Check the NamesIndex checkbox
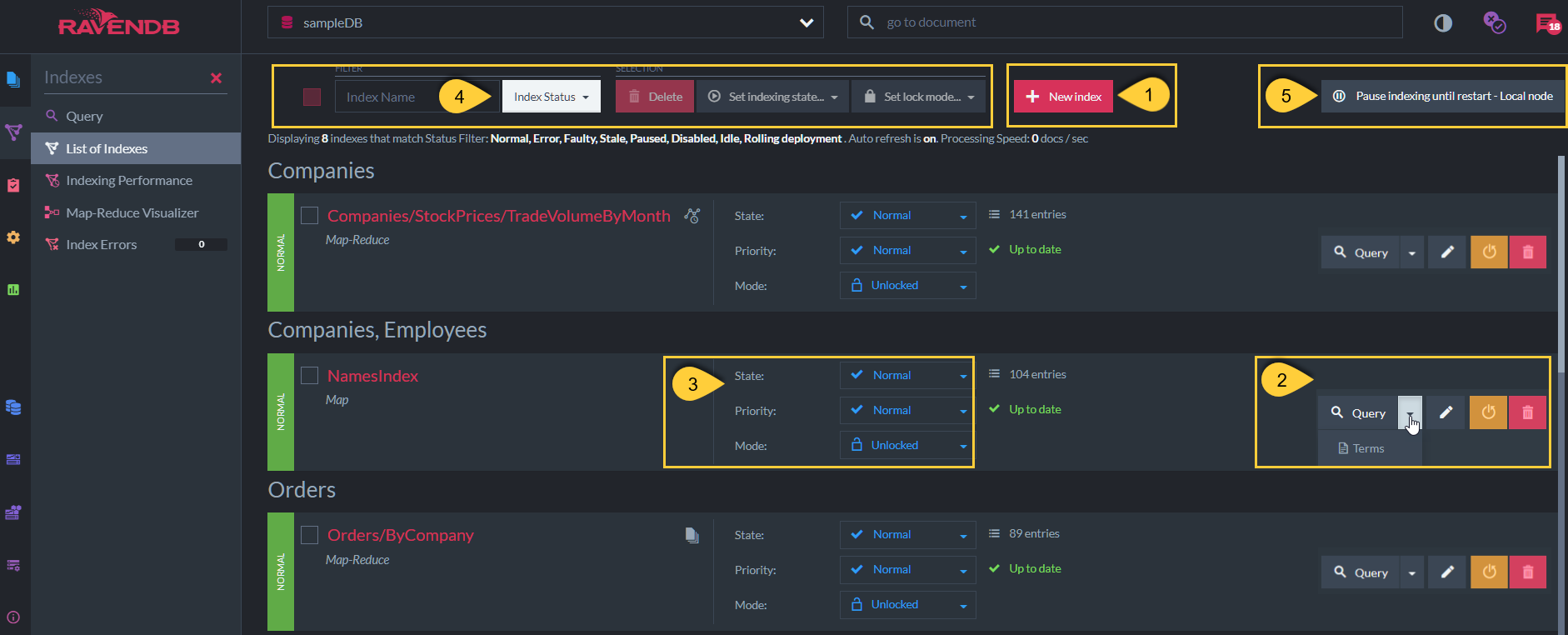The height and width of the screenshot is (635, 1568). pyautogui.click(x=309, y=376)
